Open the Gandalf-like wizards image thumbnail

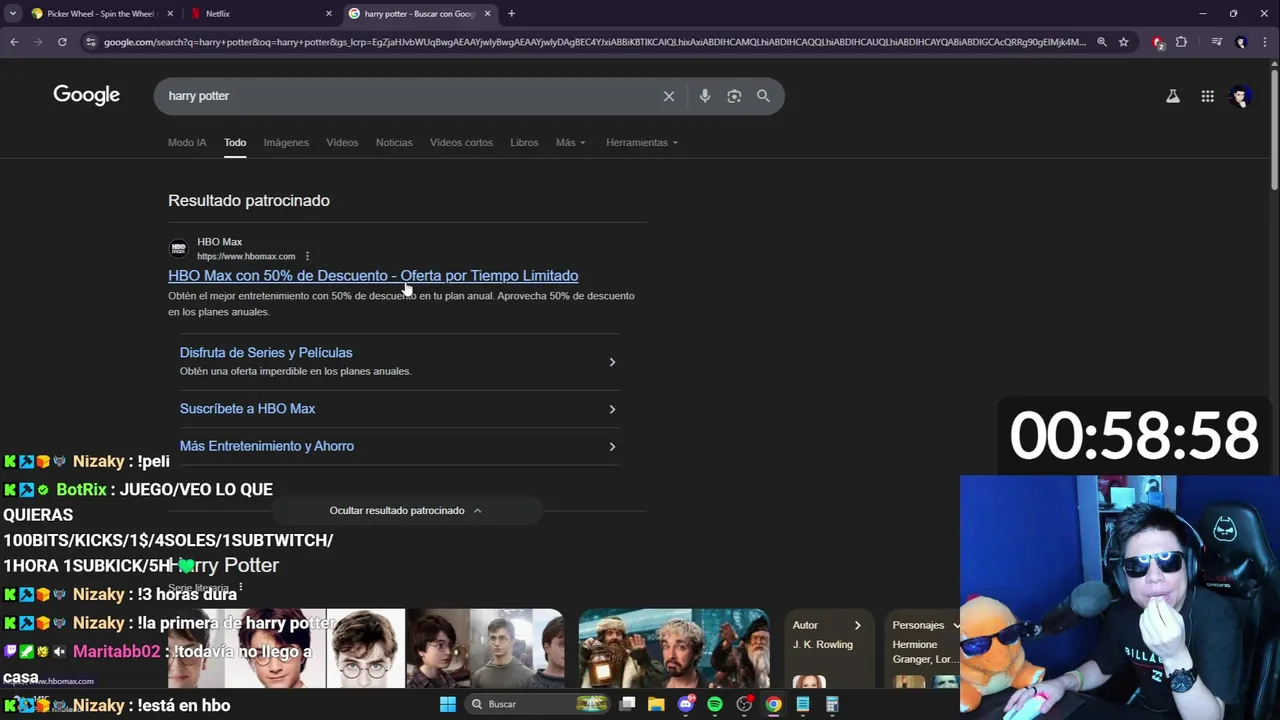674,648
